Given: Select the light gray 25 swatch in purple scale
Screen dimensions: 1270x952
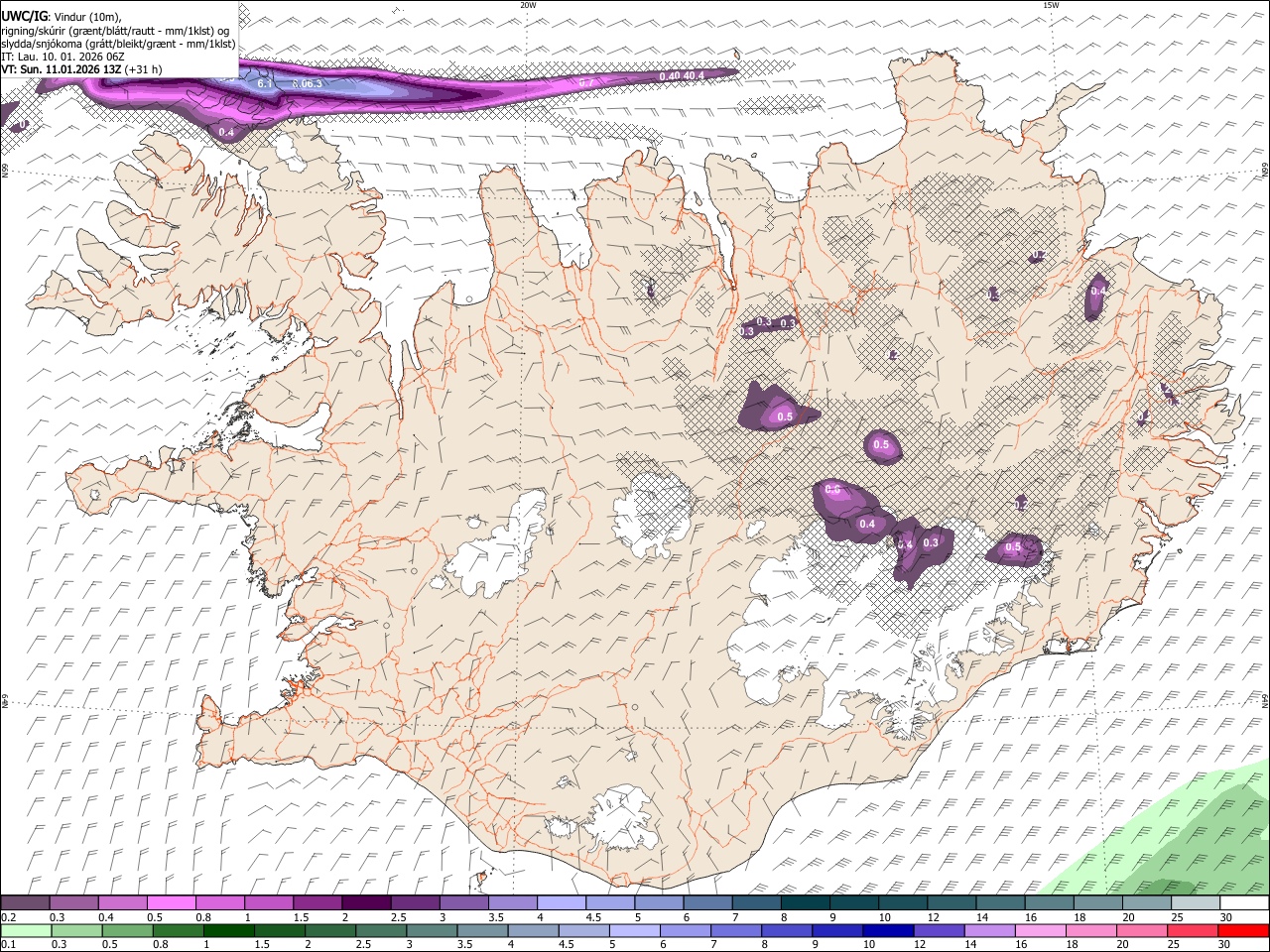Looking at the screenshot, I should [x=1196, y=903].
